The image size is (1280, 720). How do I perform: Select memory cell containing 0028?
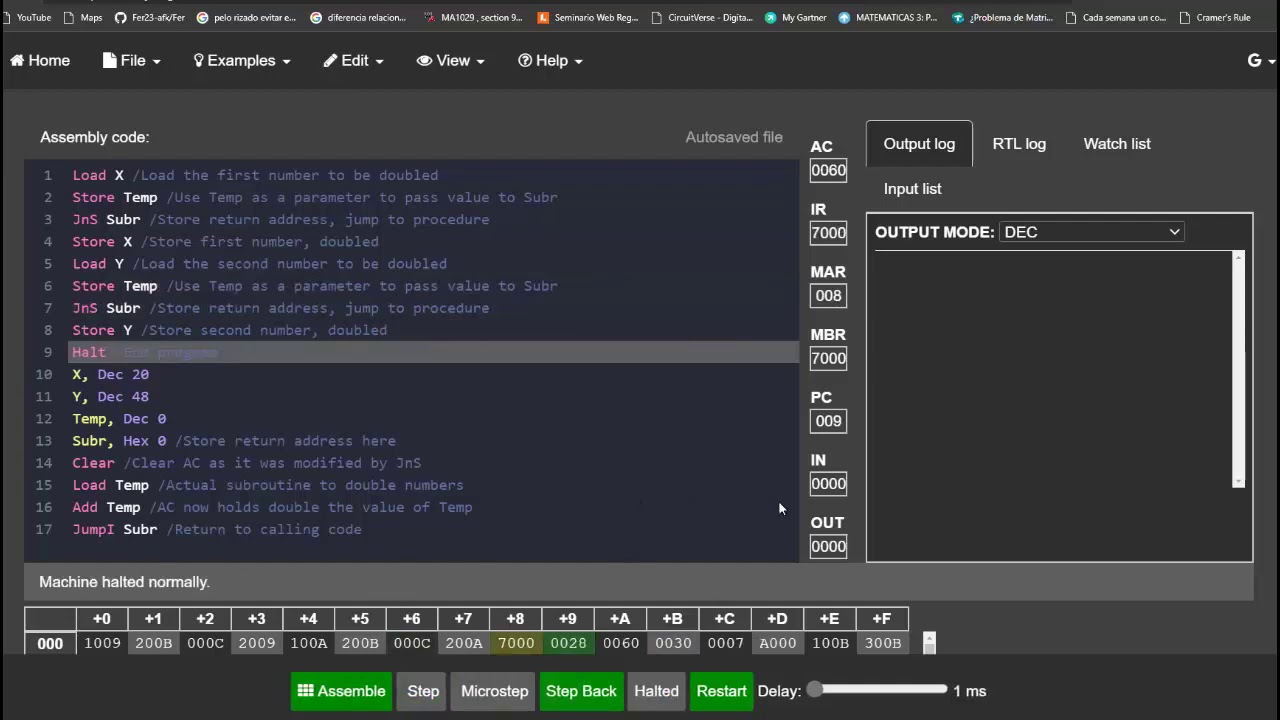pyautogui.click(x=568, y=643)
